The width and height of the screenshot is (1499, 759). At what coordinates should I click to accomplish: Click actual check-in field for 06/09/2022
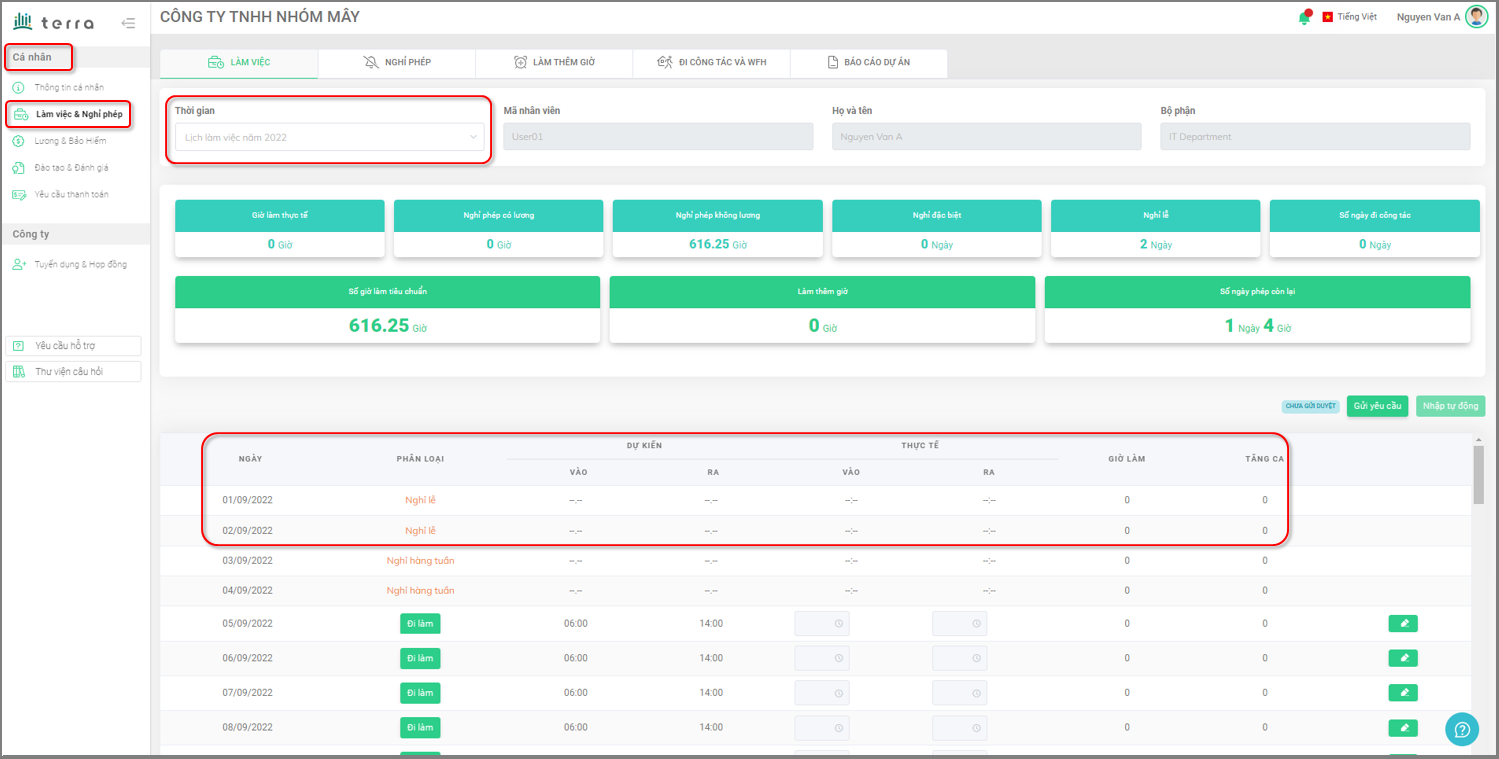tap(822, 658)
